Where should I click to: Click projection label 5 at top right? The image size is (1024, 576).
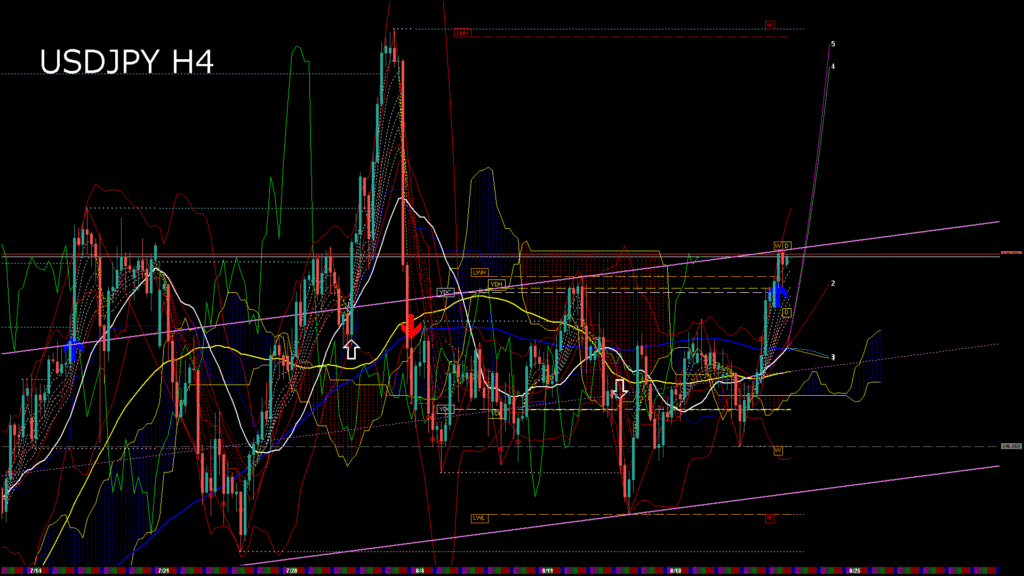[833, 44]
